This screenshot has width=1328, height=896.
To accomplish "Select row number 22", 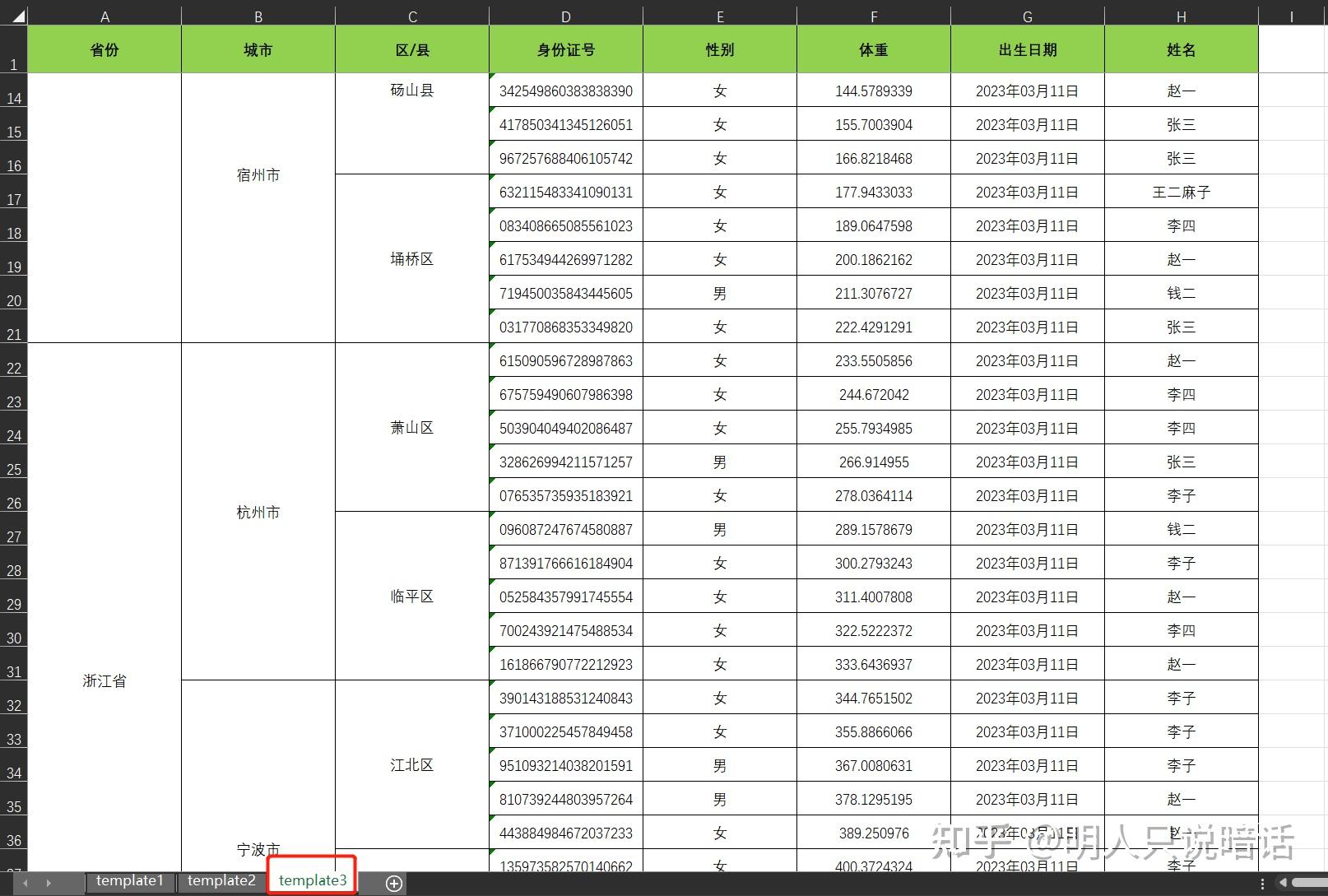I will (13, 369).
